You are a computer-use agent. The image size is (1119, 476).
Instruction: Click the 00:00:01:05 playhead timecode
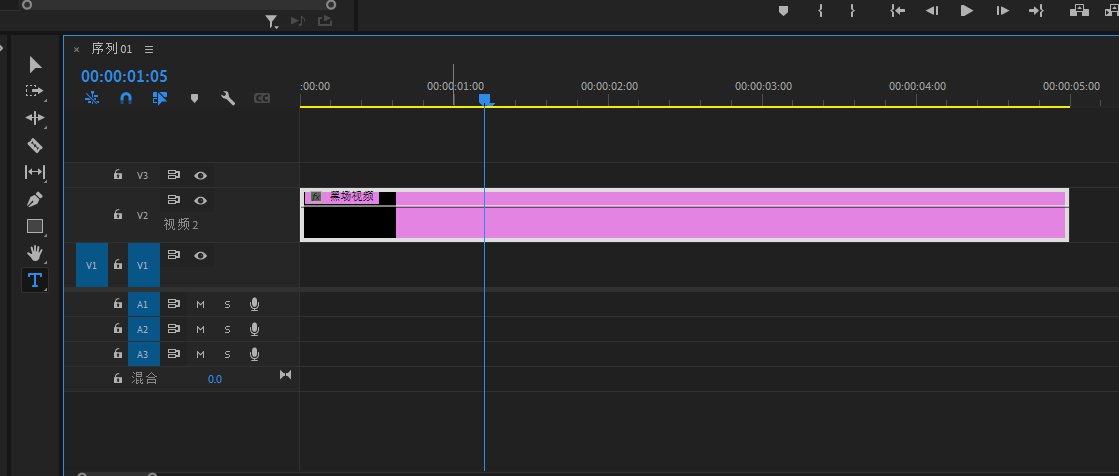(124, 76)
